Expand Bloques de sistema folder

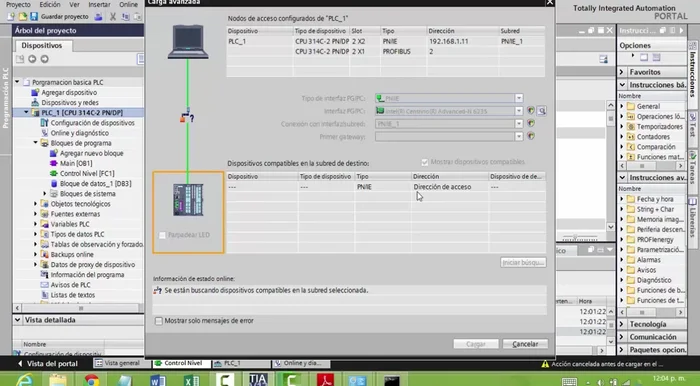[45, 194]
